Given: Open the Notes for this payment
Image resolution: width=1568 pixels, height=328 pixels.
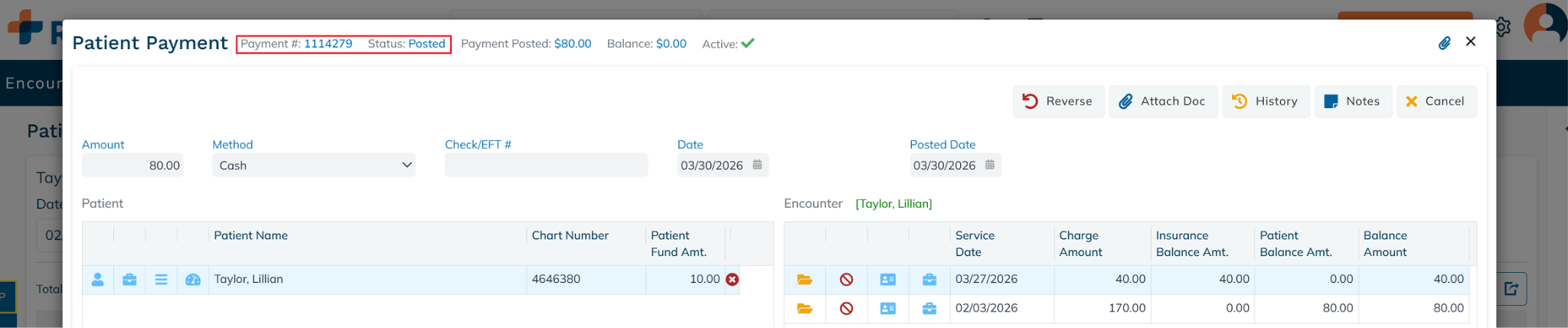Looking at the screenshot, I should point(1352,101).
